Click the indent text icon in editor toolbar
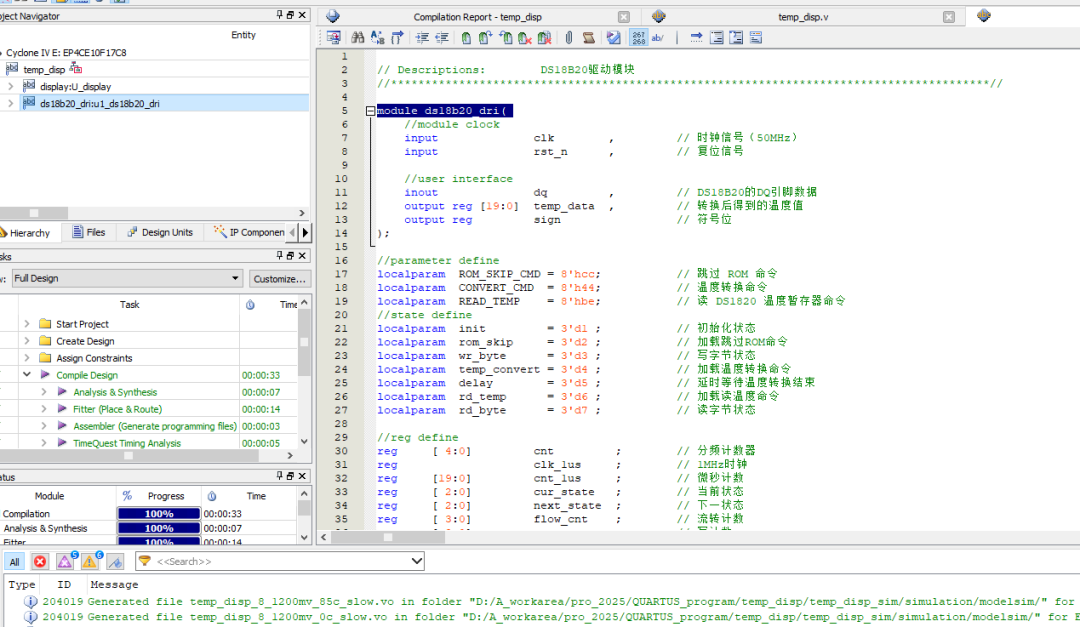Viewport: 1080px width, 627px height. (x=421, y=37)
